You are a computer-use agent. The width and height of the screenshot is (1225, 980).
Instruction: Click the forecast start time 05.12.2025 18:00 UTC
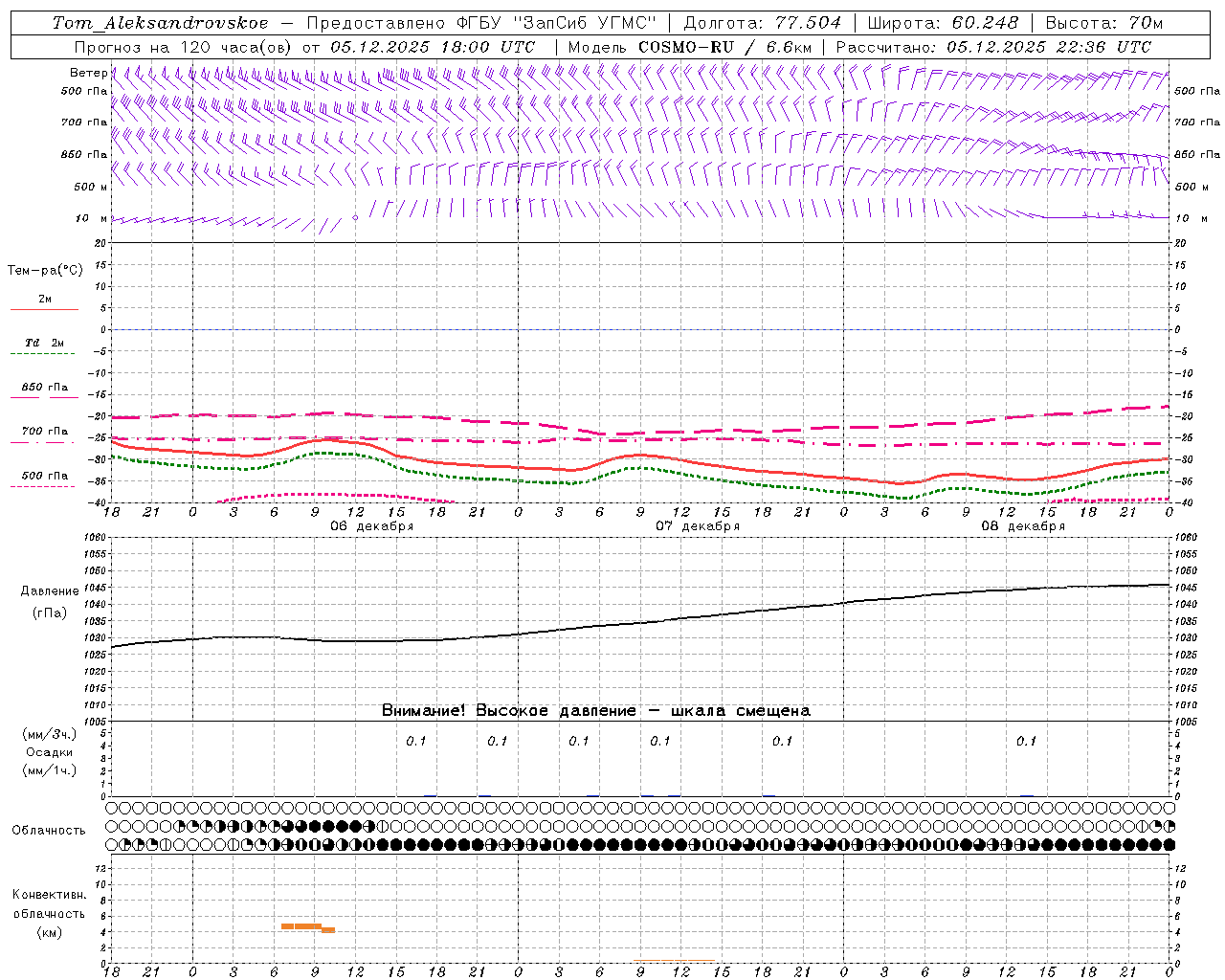pyautogui.click(x=432, y=46)
